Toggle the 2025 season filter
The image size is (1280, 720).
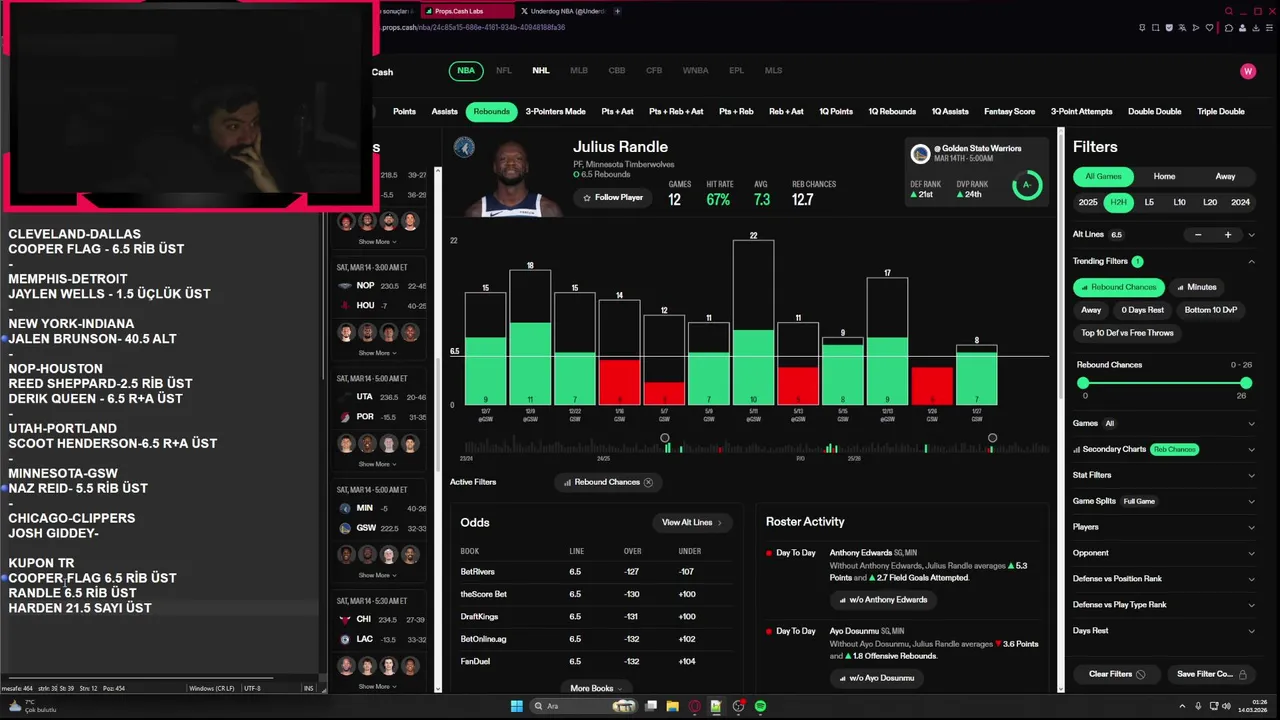(x=1088, y=202)
